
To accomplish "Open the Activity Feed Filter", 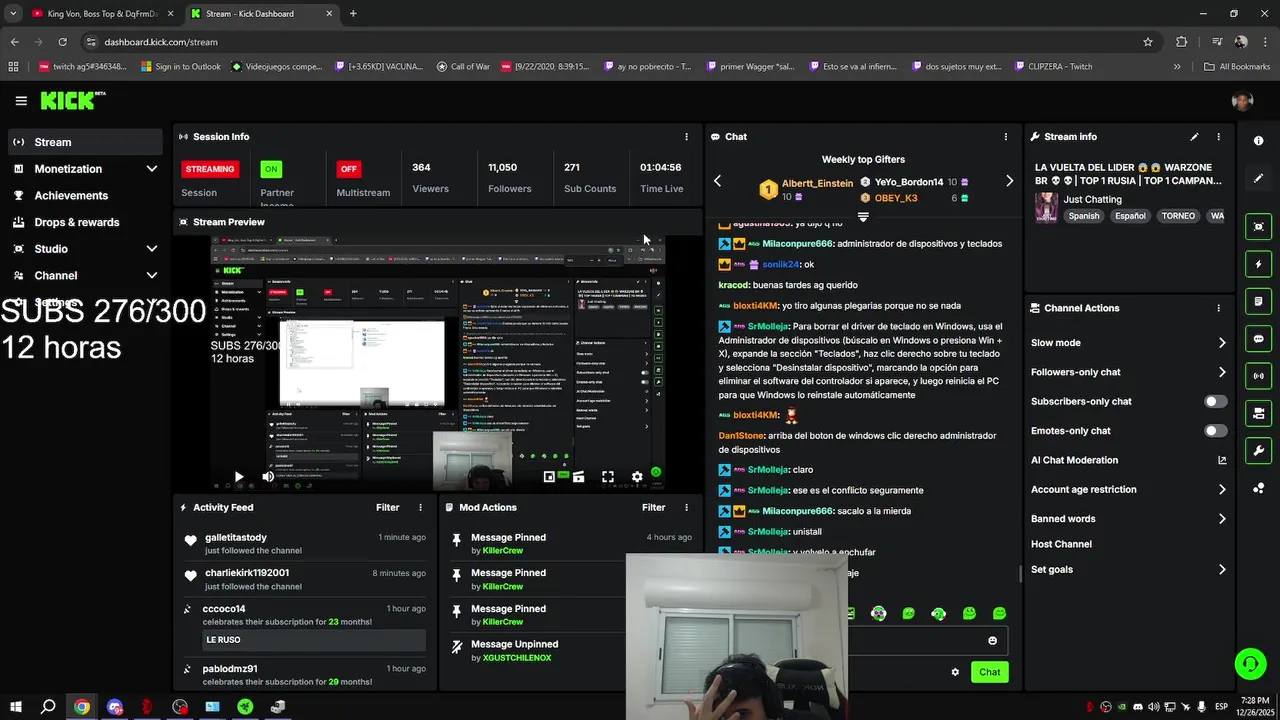I will click(387, 508).
